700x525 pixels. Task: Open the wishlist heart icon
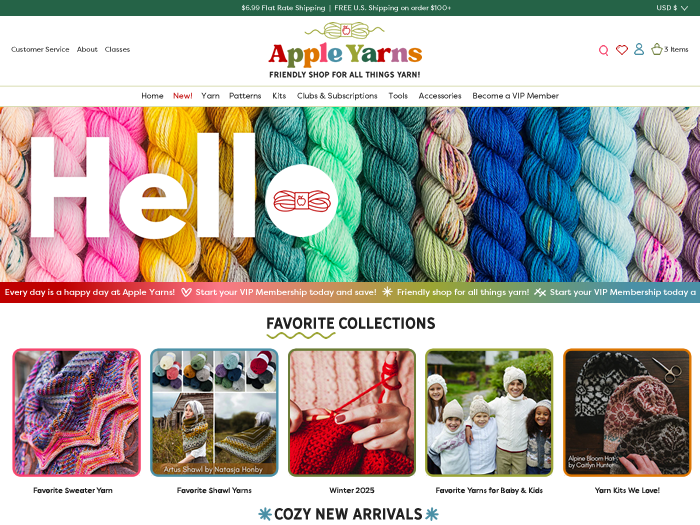(621, 50)
